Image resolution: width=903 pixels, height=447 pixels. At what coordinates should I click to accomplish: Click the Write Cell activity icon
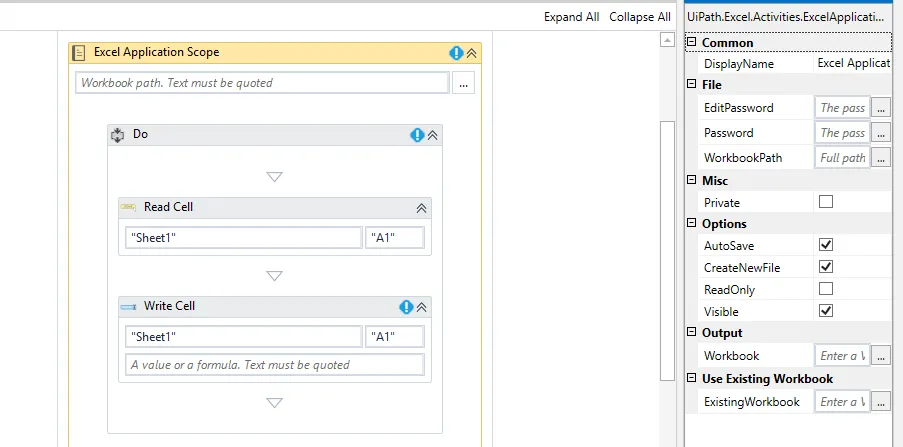(x=128, y=307)
